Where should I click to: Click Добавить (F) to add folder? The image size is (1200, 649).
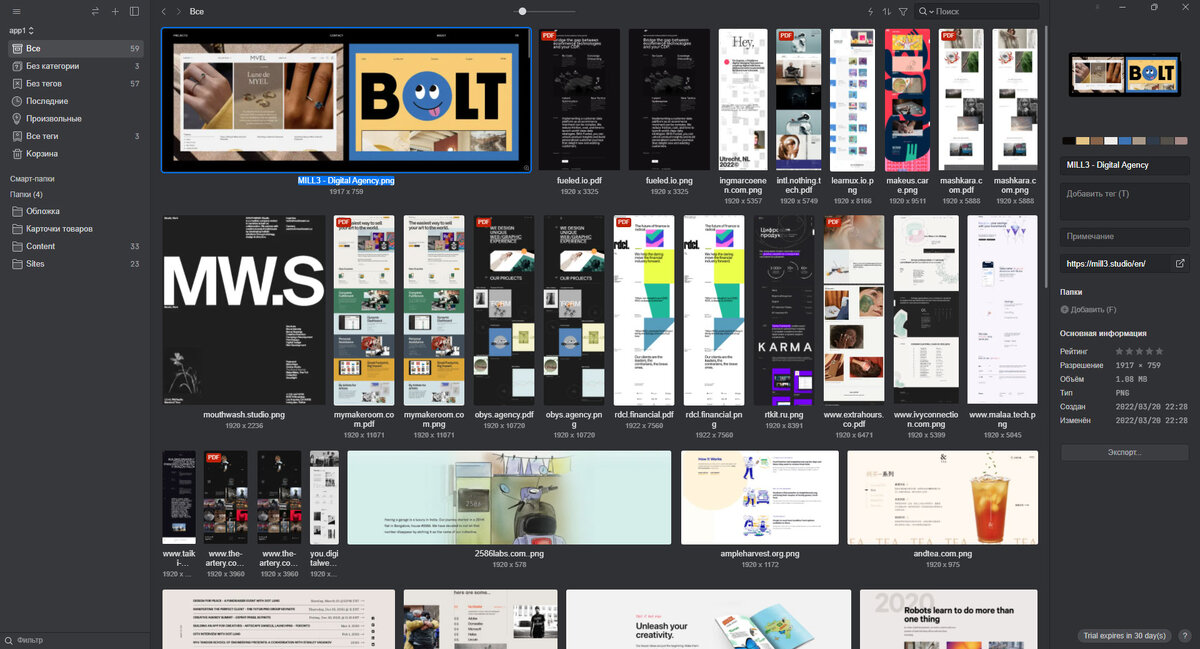pos(1094,310)
